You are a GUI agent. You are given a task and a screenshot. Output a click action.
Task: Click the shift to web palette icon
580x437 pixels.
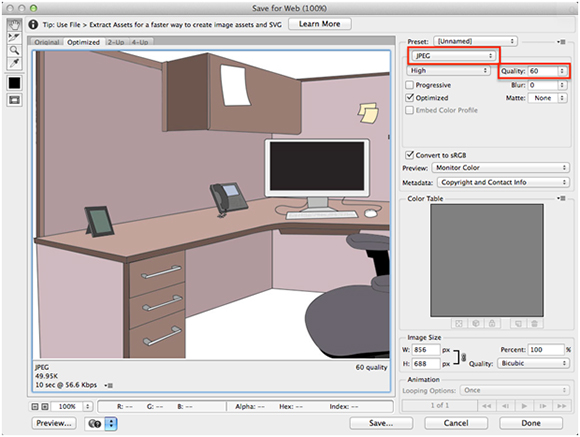tap(475, 324)
